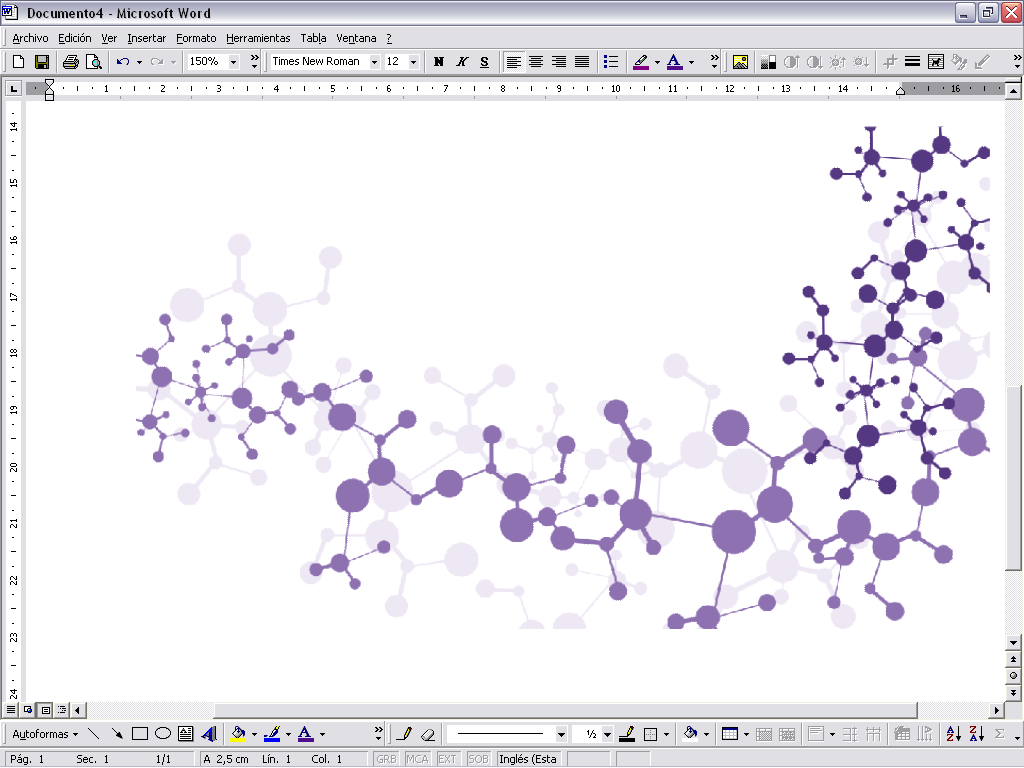Apply purple highlight color
This screenshot has height=768, width=1024.
pyautogui.click(x=641, y=62)
